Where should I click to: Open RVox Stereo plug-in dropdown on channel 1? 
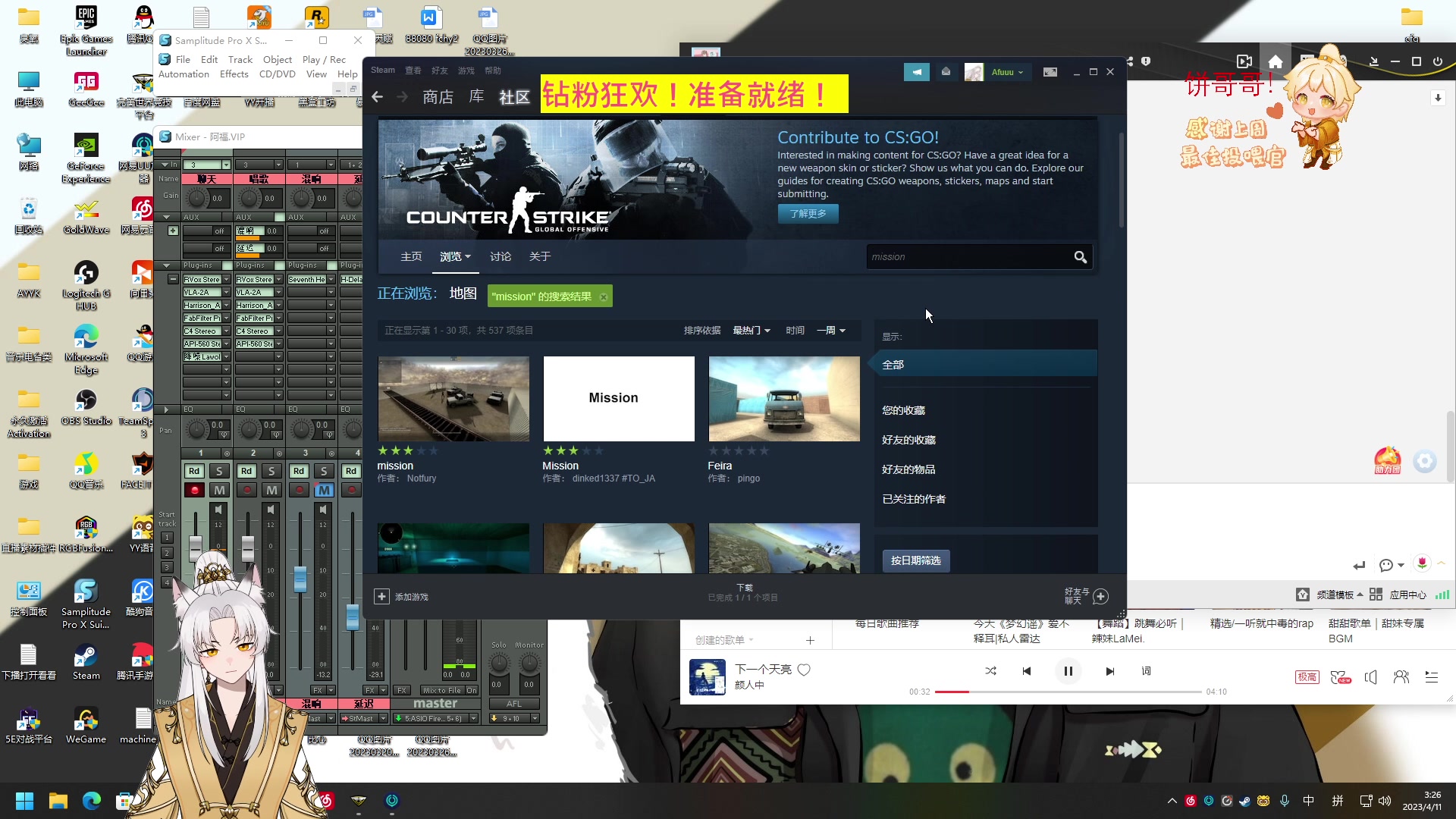click(226, 280)
